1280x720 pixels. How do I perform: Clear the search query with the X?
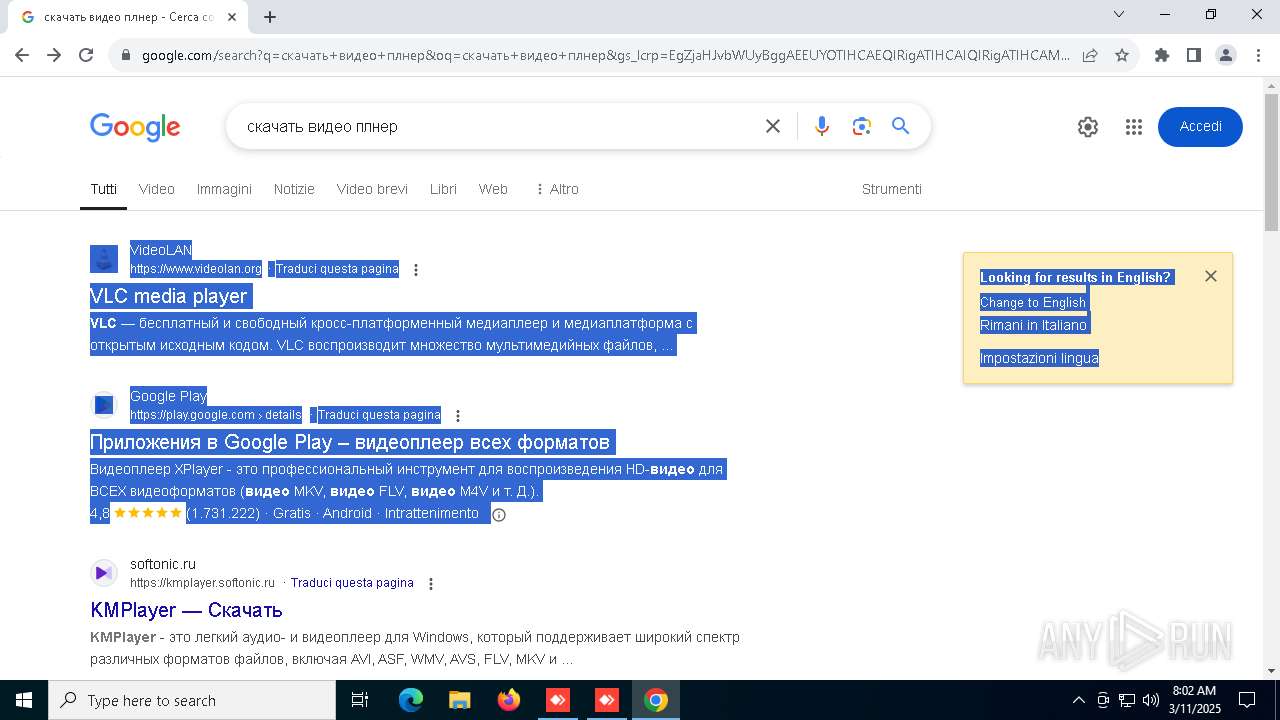click(773, 126)
